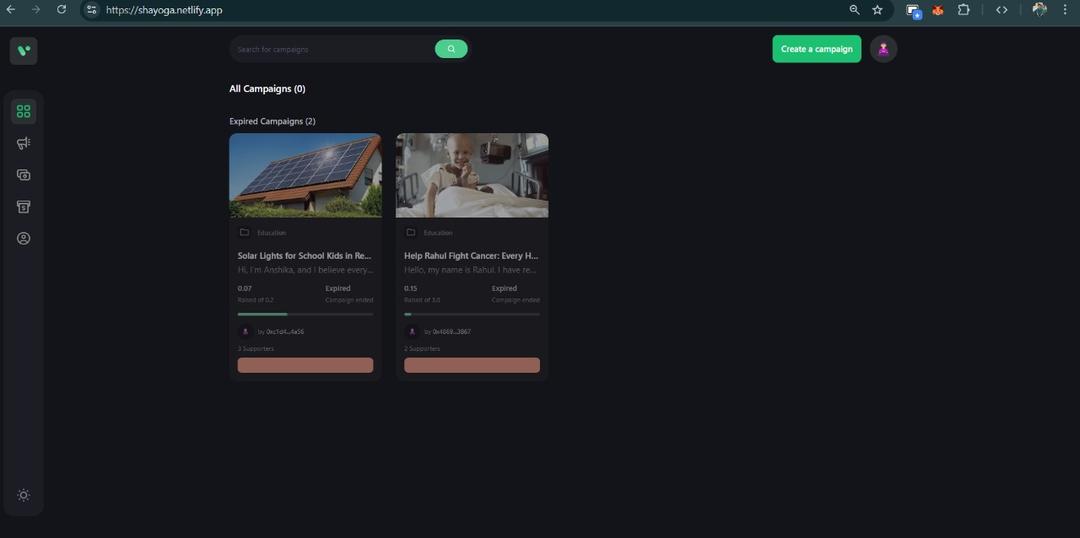Click Hello, my name is Rahul description
1080x538 pixels.
471,270
